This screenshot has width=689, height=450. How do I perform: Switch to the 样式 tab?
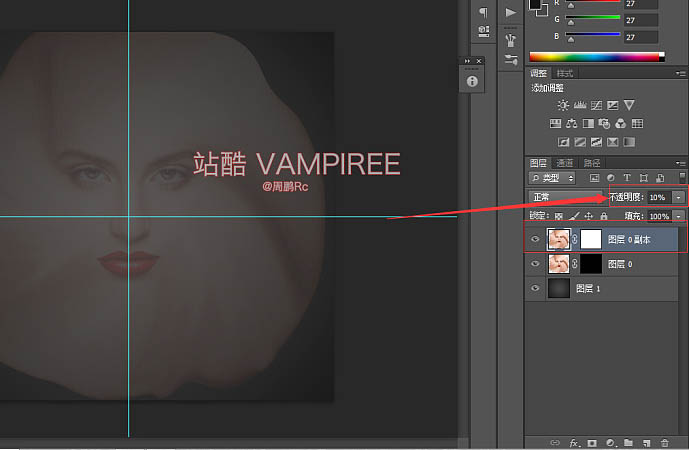(565, 73)
